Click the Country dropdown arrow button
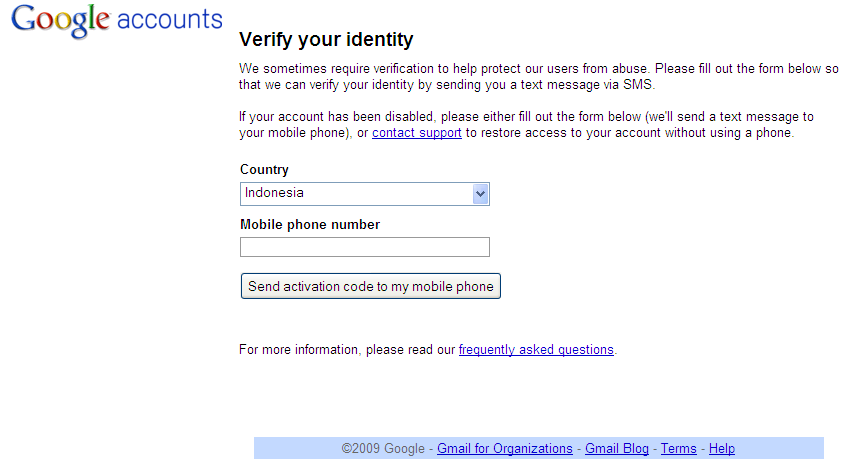Viewport: 850px width, 470px height. [480, 193]
